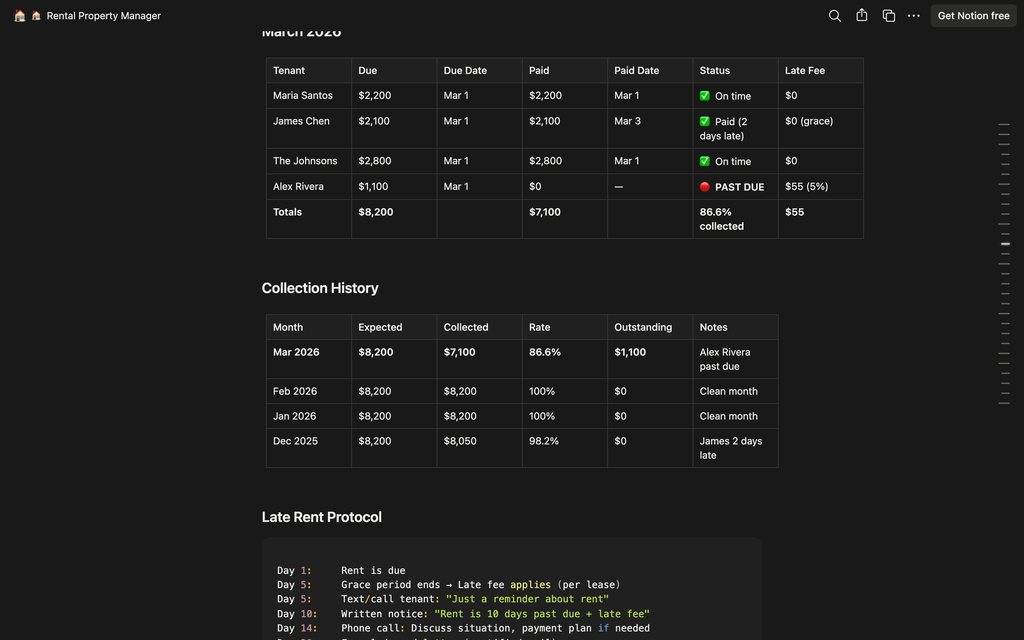Screen dimensions: 1024x640
Task: Select The Johnsons tenant cell
Action: pos(308,161)
